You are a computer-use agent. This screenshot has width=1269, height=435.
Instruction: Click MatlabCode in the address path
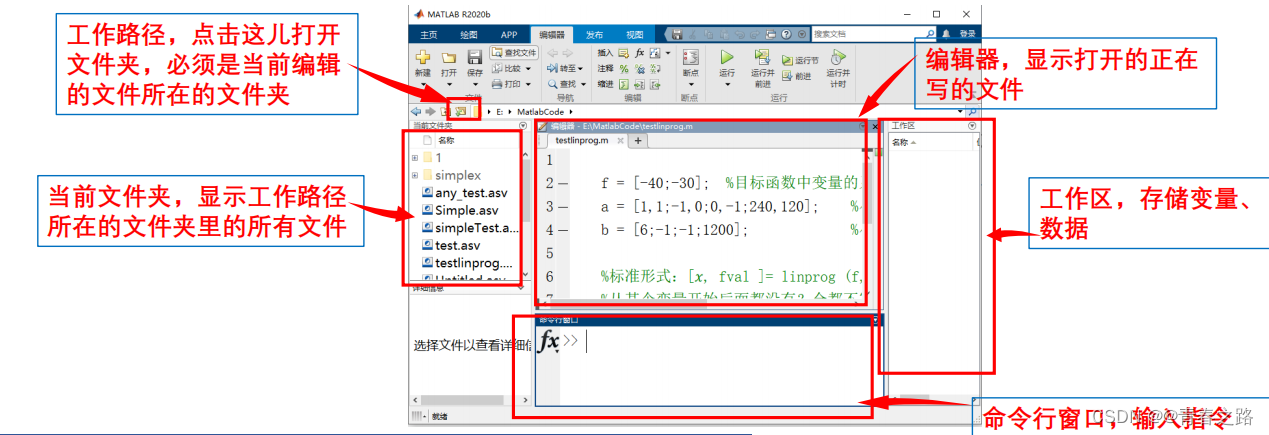542,112
